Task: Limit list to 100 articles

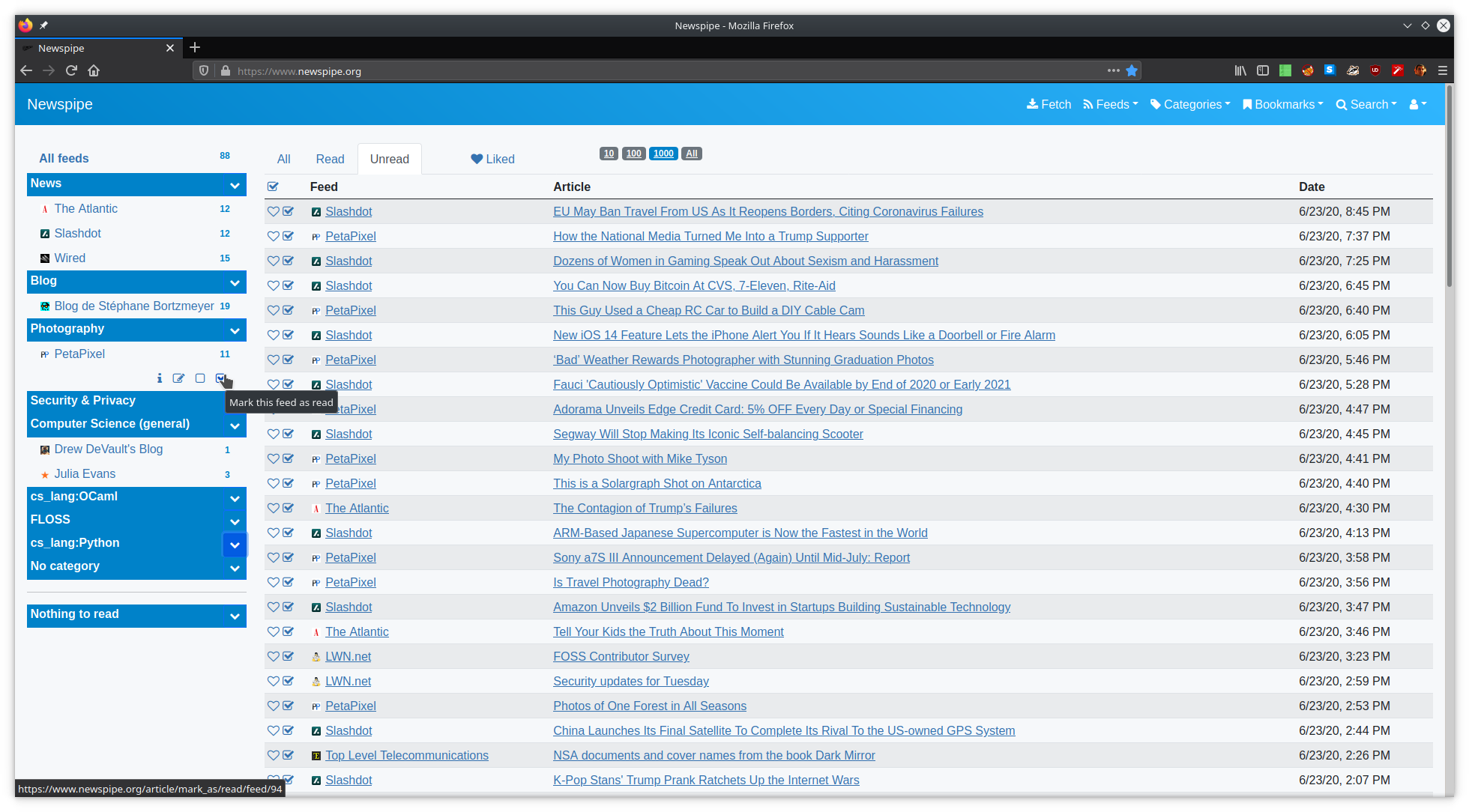Action: tap(634, 154)
